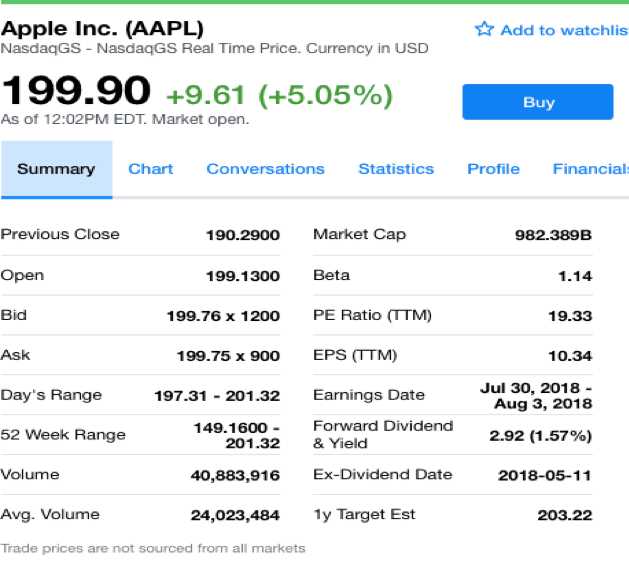Click the 52 Week Range label
This screenshot has height=566, width=629.
pyautogui.click(x=63, y=435)
